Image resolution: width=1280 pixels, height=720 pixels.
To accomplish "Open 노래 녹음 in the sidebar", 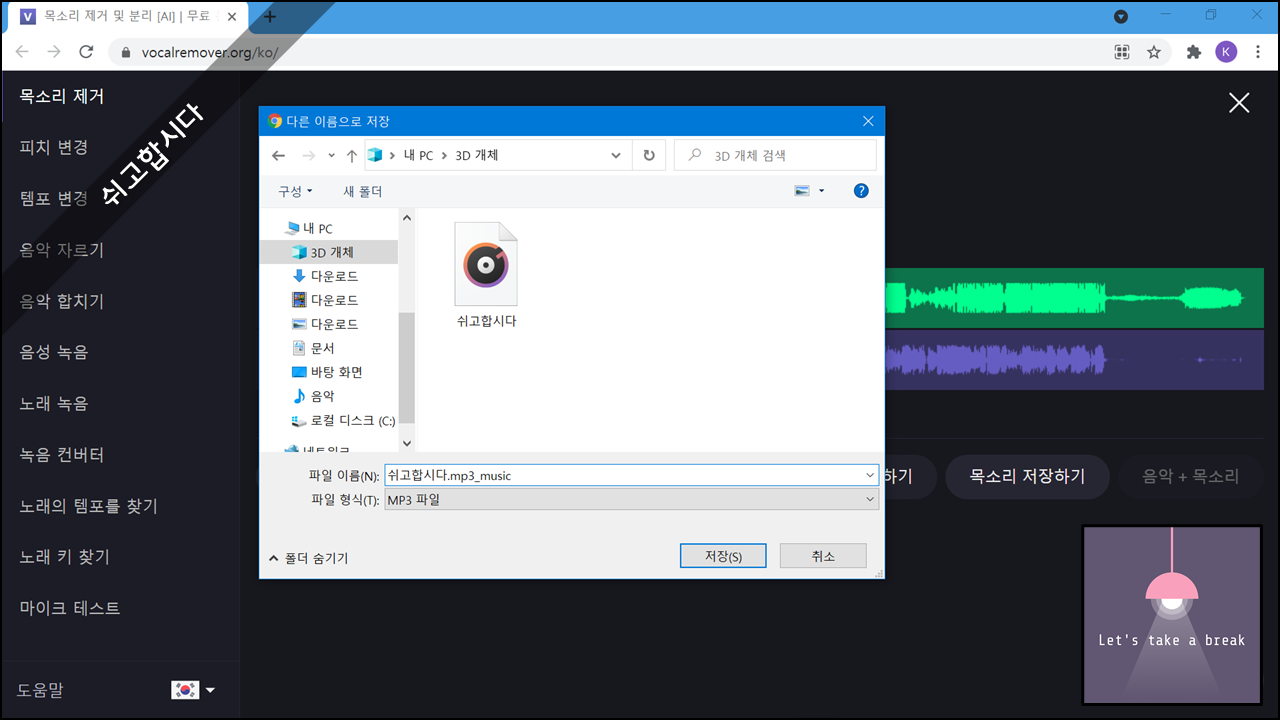I will click(54, 403).
